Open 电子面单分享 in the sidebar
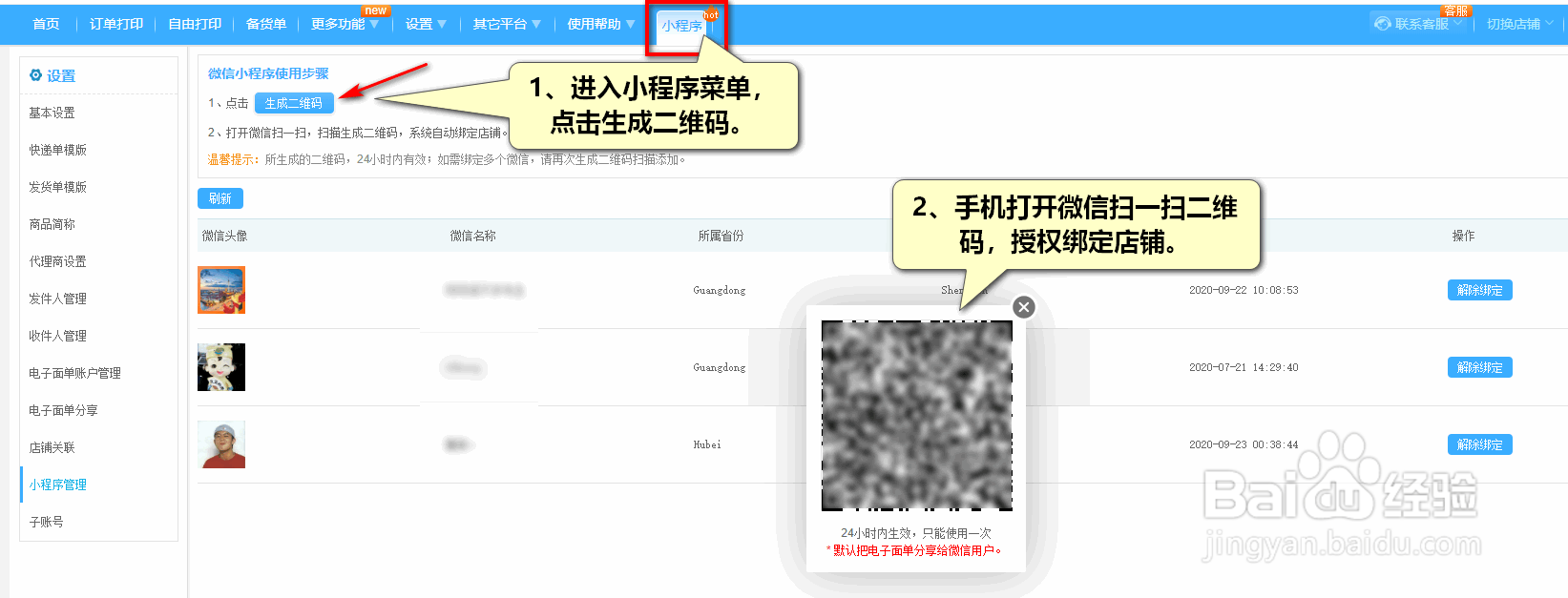The image size is (1568, 598). click(63, 410)
